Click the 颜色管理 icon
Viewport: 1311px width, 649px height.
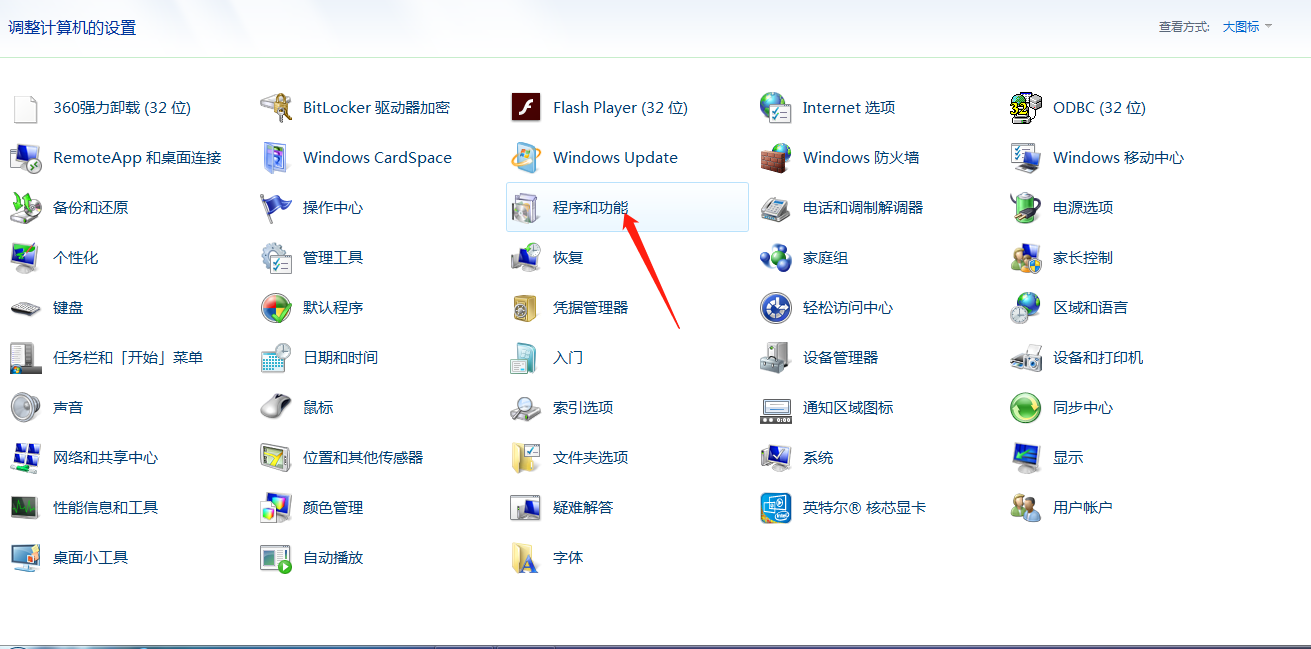coord(276,508)
